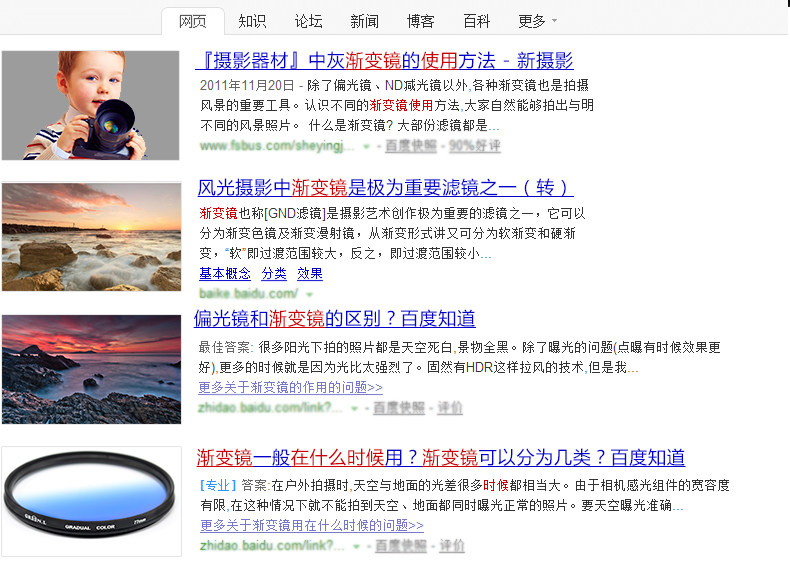Click the 基本概念 sublink
This screenshot has width=790, height=563.
(225, 274)
